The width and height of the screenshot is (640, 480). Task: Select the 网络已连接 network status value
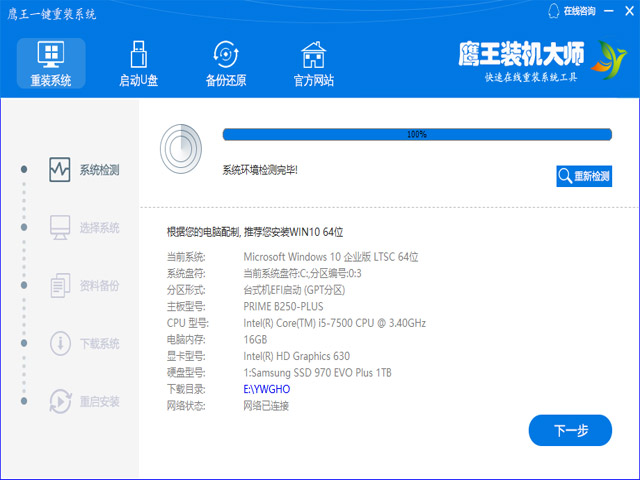pos(266,406)
